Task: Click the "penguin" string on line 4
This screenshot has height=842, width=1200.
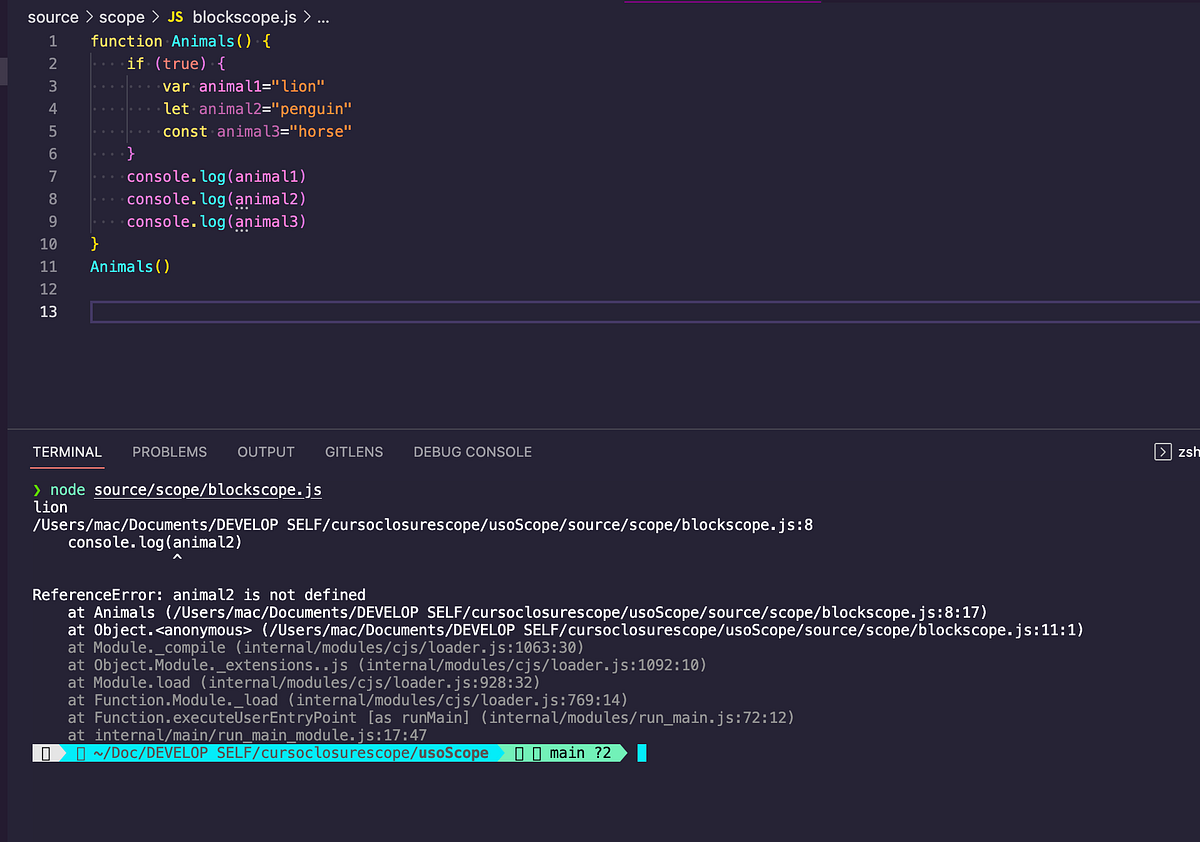Action: [312, 108]
